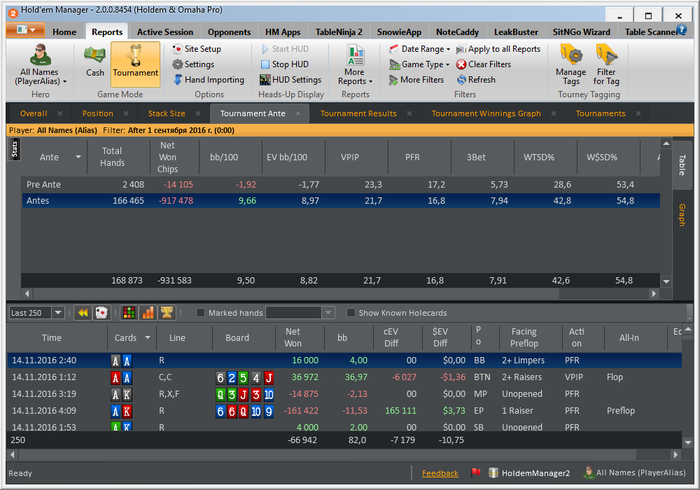Screen dimensions: 700x490
Task: Select the Pre Ante row
Action: pos(341,184)
